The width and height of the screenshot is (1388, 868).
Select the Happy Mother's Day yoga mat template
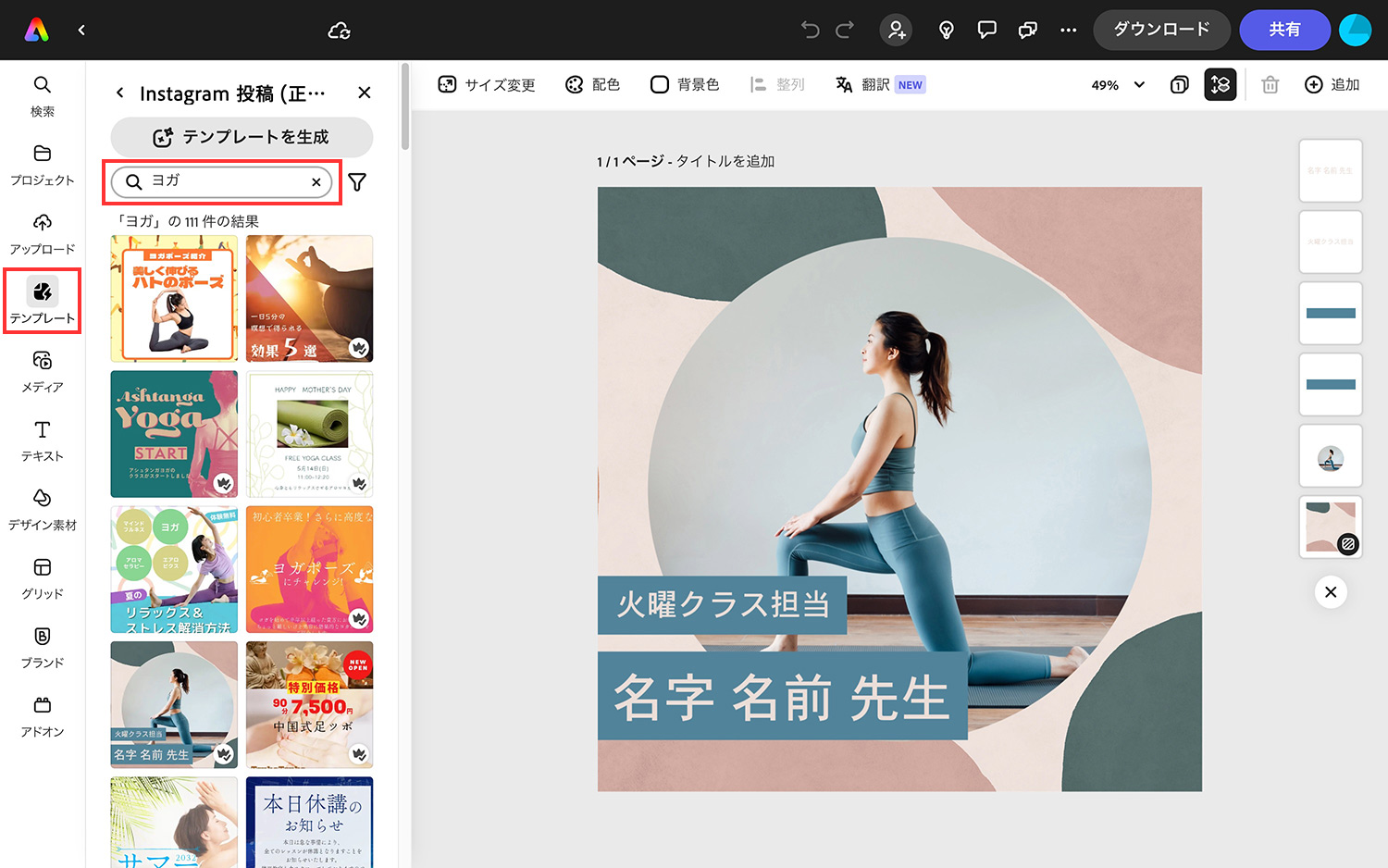tap(310, 434)
